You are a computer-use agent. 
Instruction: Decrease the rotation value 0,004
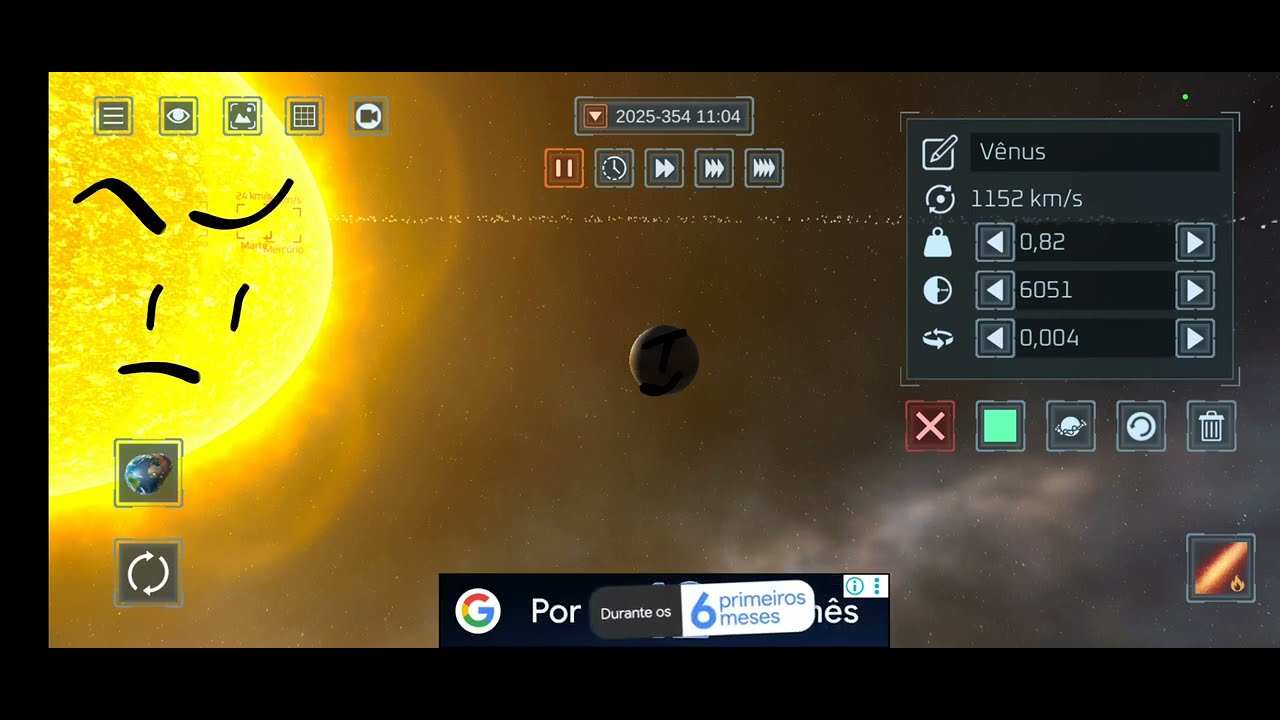994,338
